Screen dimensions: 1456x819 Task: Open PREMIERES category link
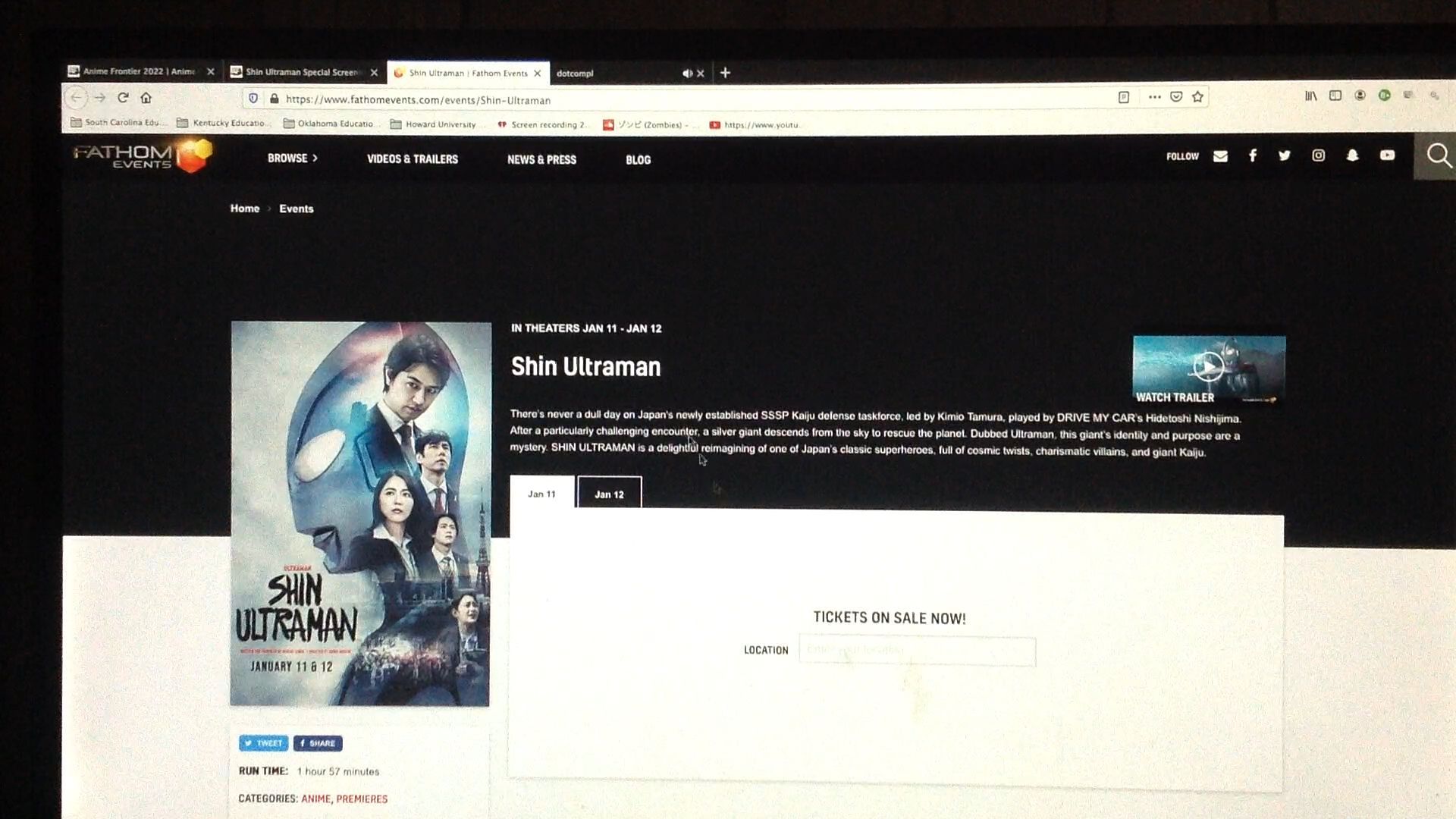click(x=362, y=799)
